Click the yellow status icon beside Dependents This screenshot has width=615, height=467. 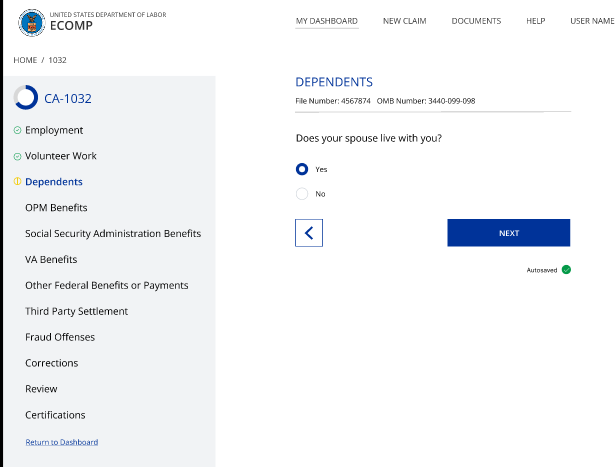click(17, 182)
